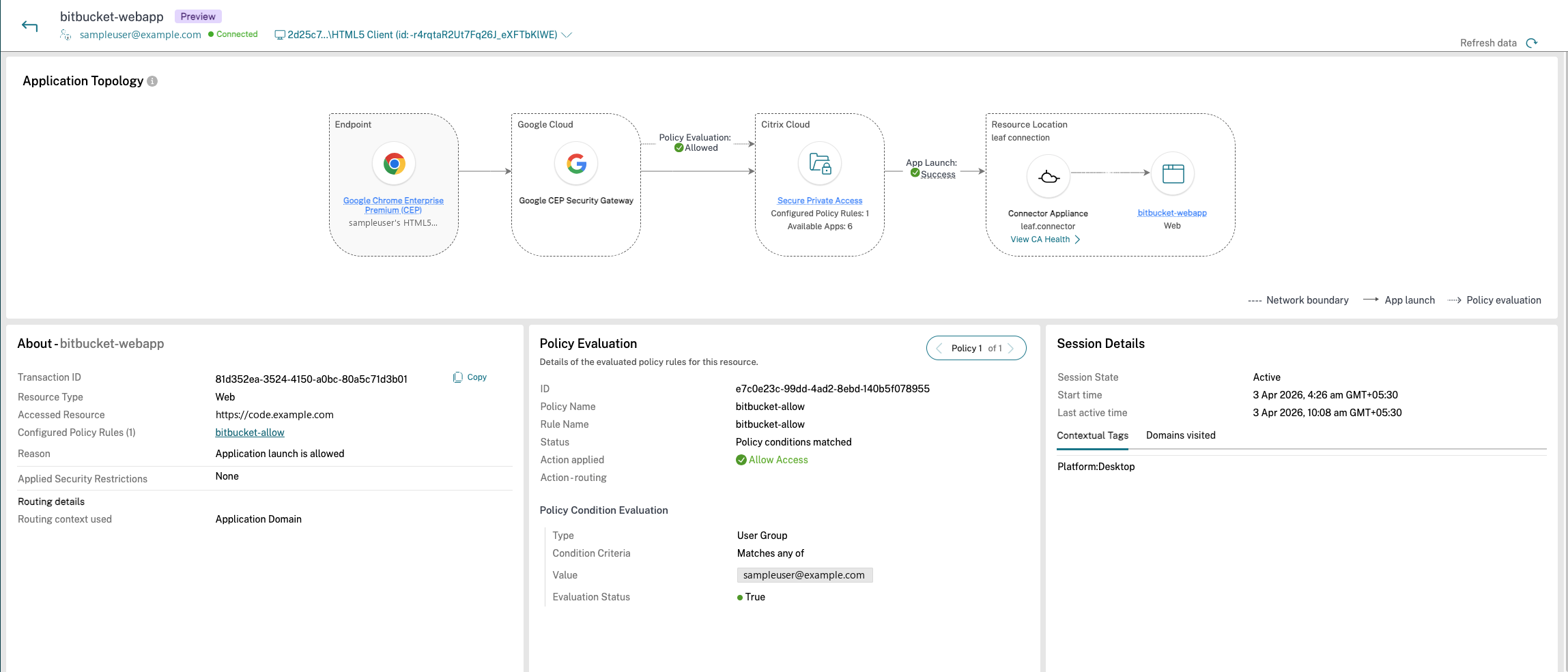Click the https://code.example.com accessed resource
Image resolution: width=1568 pixels, height=672 pixels.
(x=274, y=415)
